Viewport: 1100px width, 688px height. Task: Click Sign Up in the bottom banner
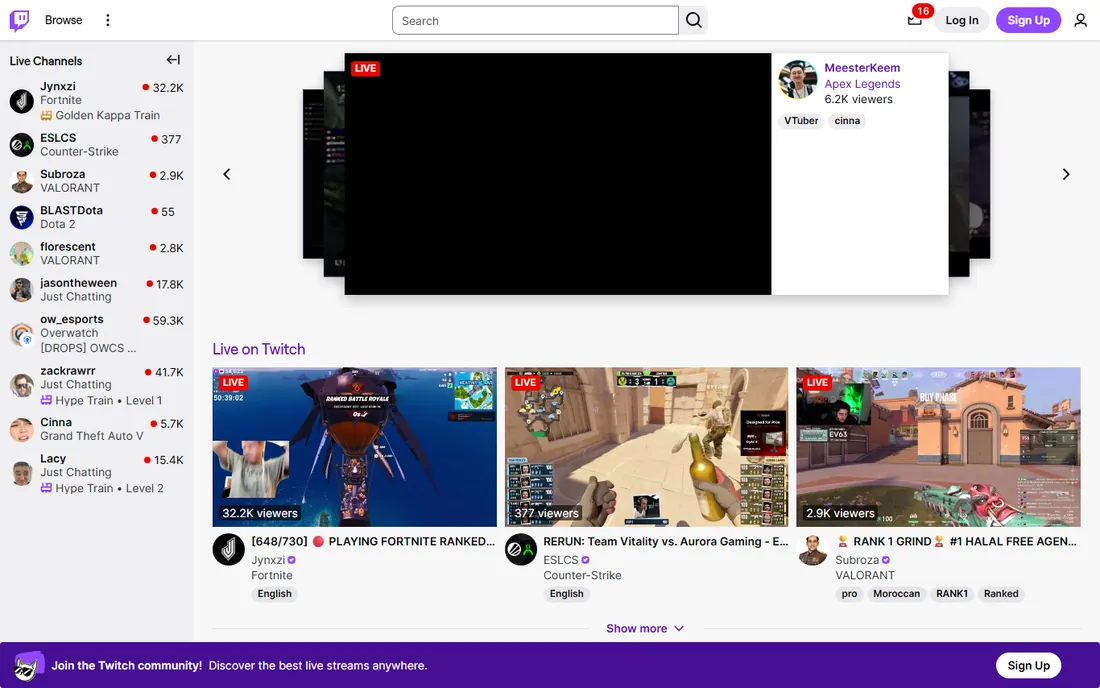click(x=1028, y=666)
